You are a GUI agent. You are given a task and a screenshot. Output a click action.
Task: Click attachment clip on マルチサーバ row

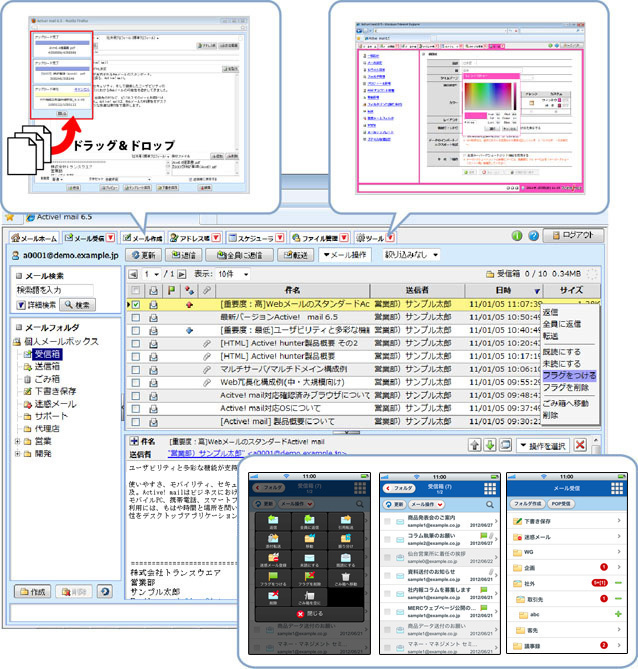coord(207,369)
